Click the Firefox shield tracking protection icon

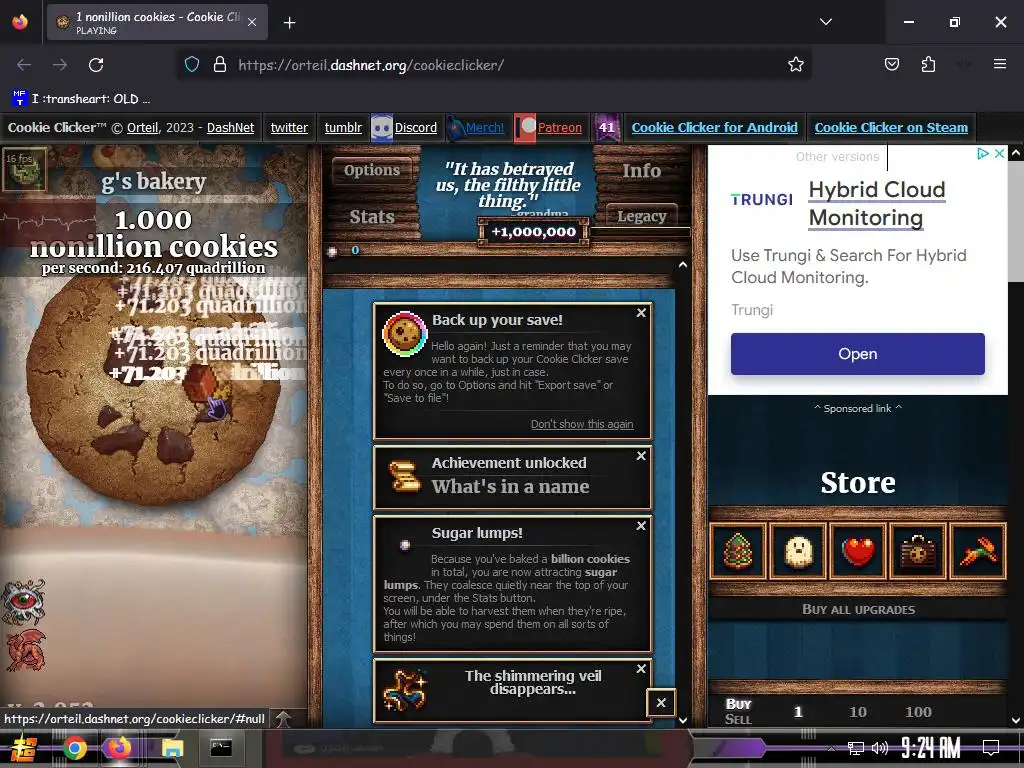[191, 65]
